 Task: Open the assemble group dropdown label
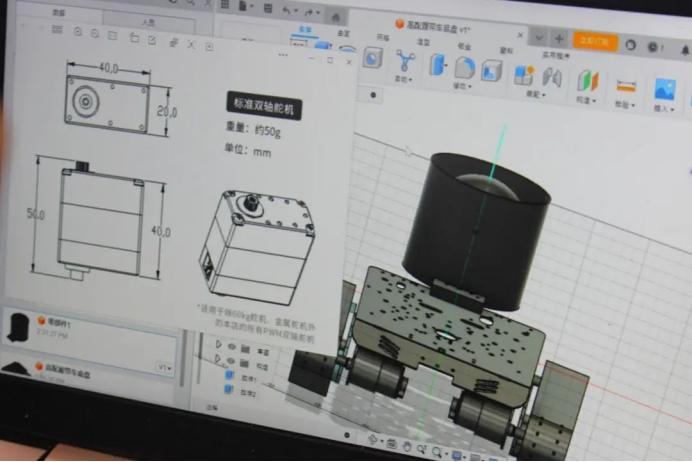click(535, 94)
